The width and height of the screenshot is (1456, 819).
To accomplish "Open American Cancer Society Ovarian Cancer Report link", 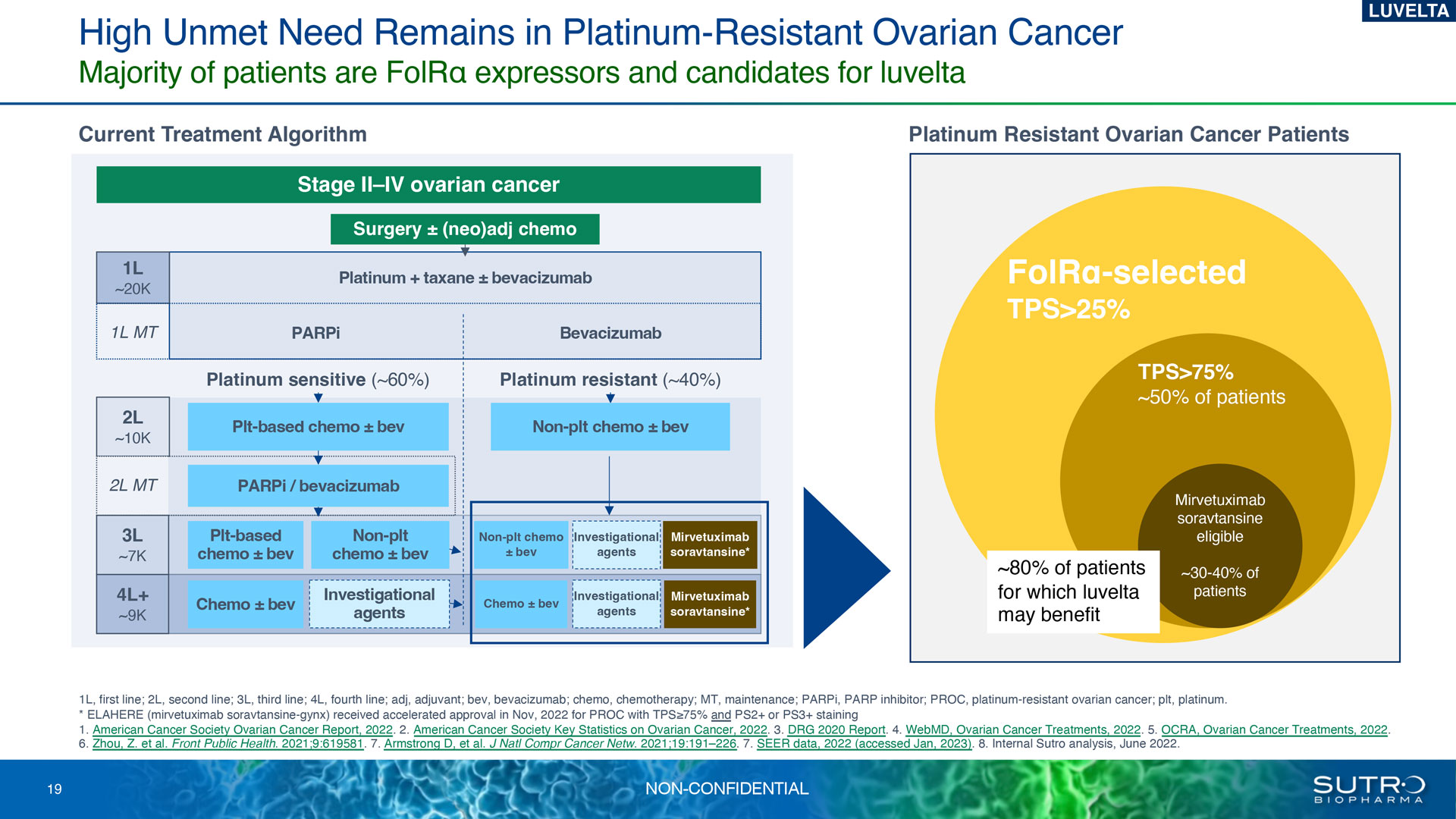I will 243,730.
